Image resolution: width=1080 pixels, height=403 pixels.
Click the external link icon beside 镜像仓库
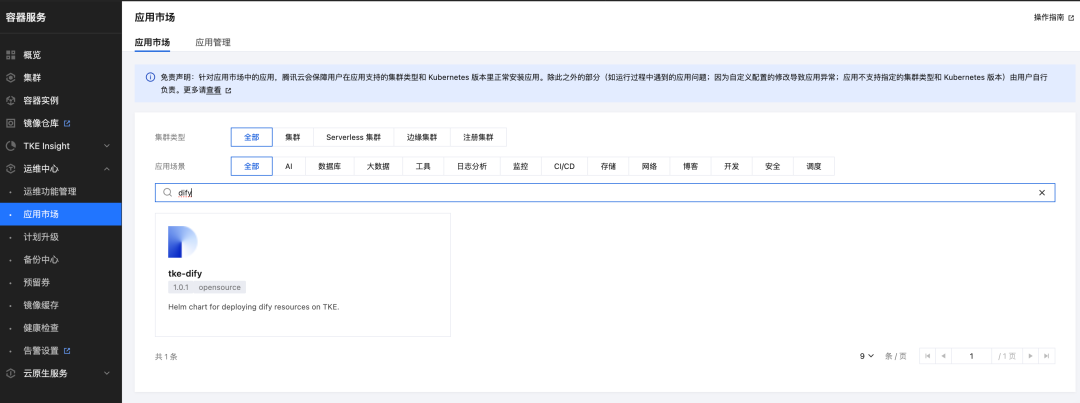(x=67, y=123)
